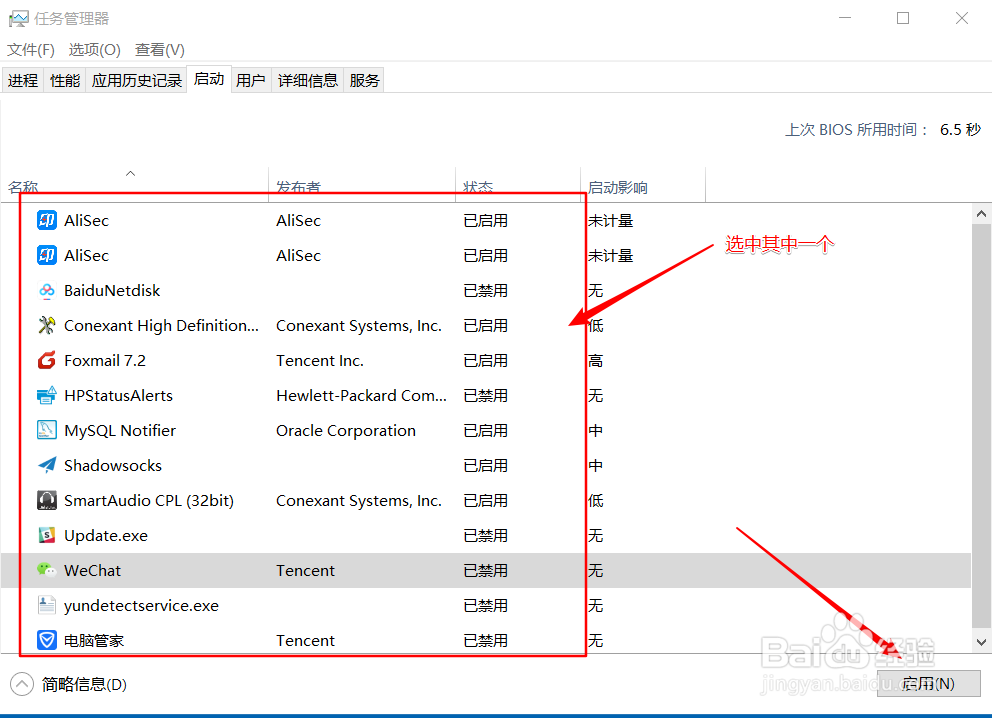Screen dimensions: 992x718
Task: Sort by the 名称 column header
Action: coord(134,185)
